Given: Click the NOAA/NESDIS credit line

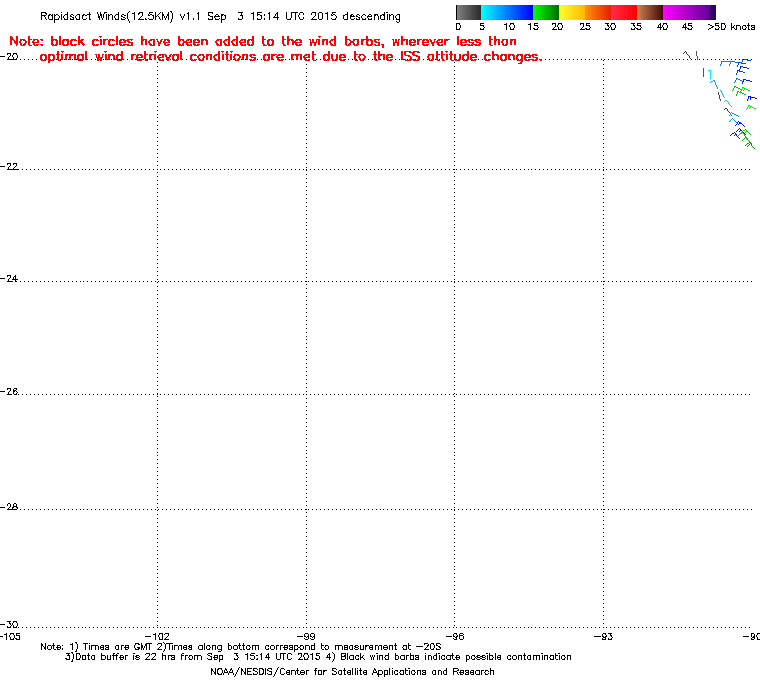Looking at the screenshot, I should point(352,672).
